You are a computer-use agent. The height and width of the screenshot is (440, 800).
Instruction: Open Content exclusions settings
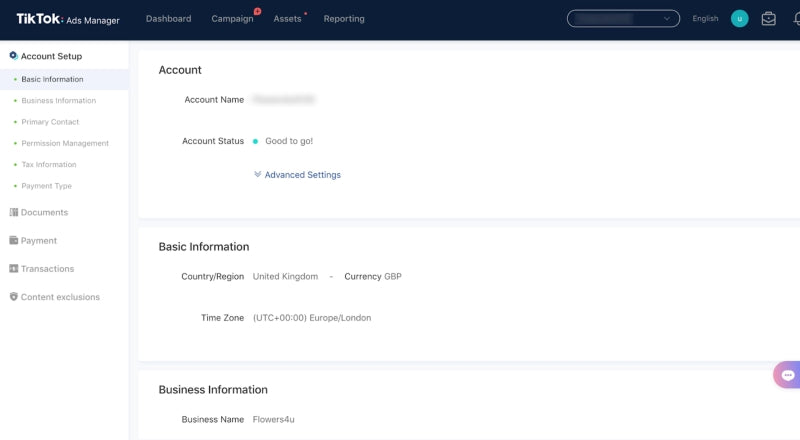[60, 297]
